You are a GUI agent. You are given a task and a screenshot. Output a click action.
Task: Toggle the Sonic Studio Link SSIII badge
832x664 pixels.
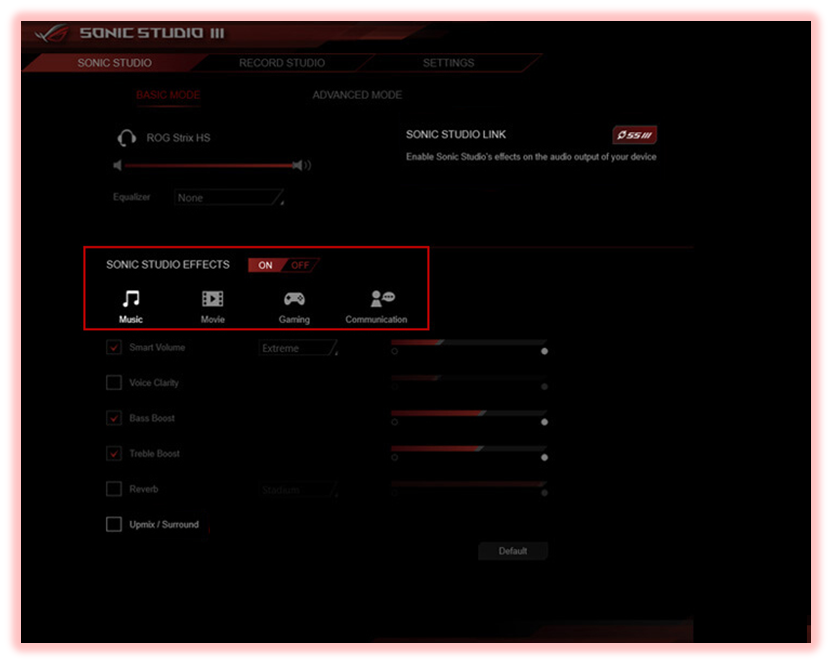(635, 135)
